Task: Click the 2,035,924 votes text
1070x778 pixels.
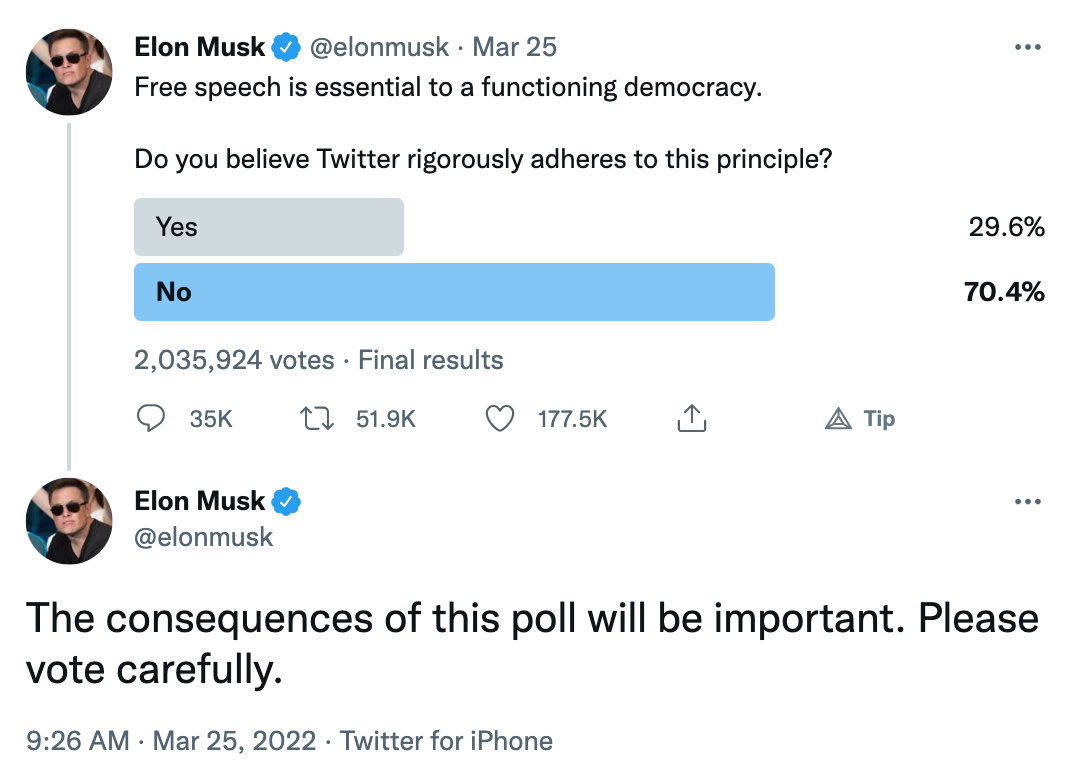Action: pos(234,360)
